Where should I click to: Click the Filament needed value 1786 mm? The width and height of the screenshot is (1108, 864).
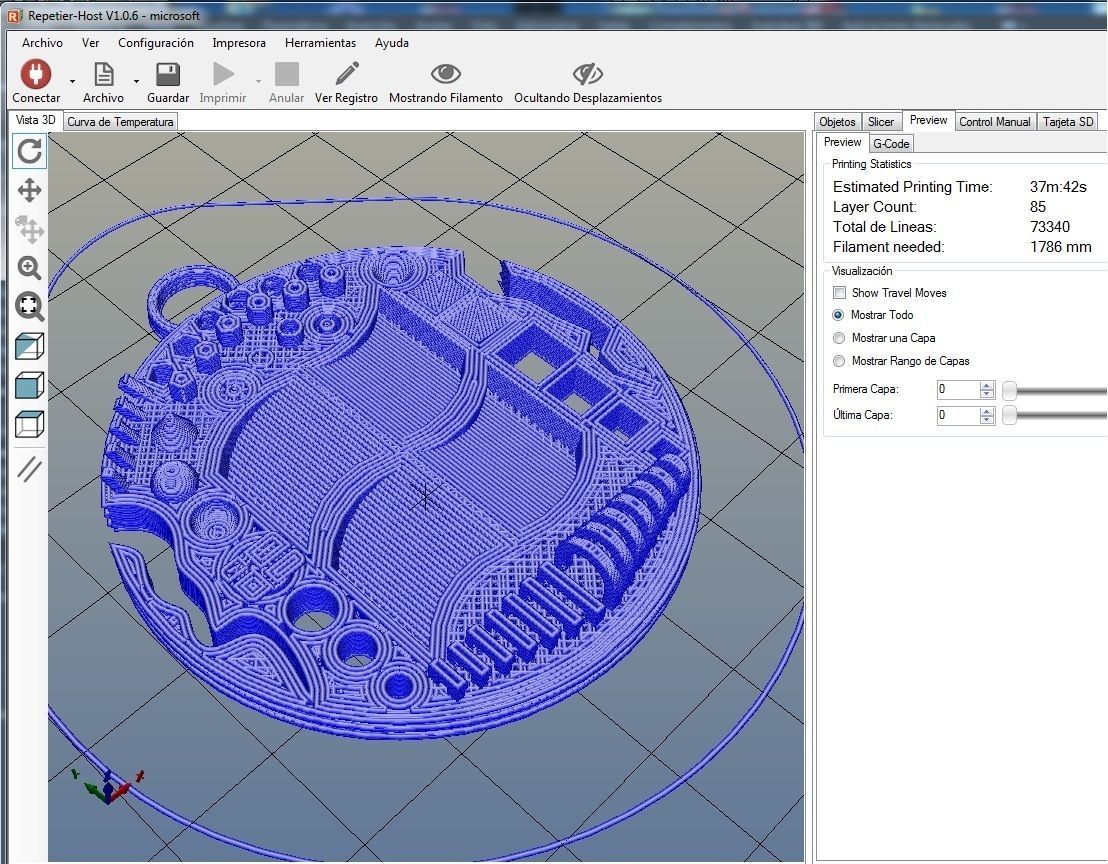click(x=1060, y=247)
